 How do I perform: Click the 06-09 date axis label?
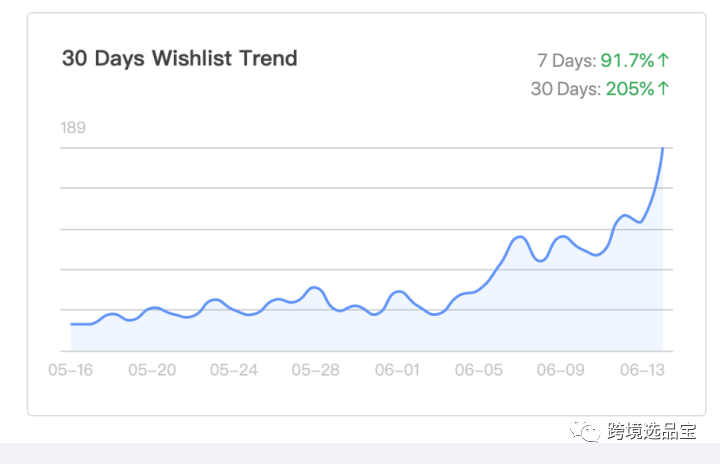pyautogui.click(x=560, y=370)
